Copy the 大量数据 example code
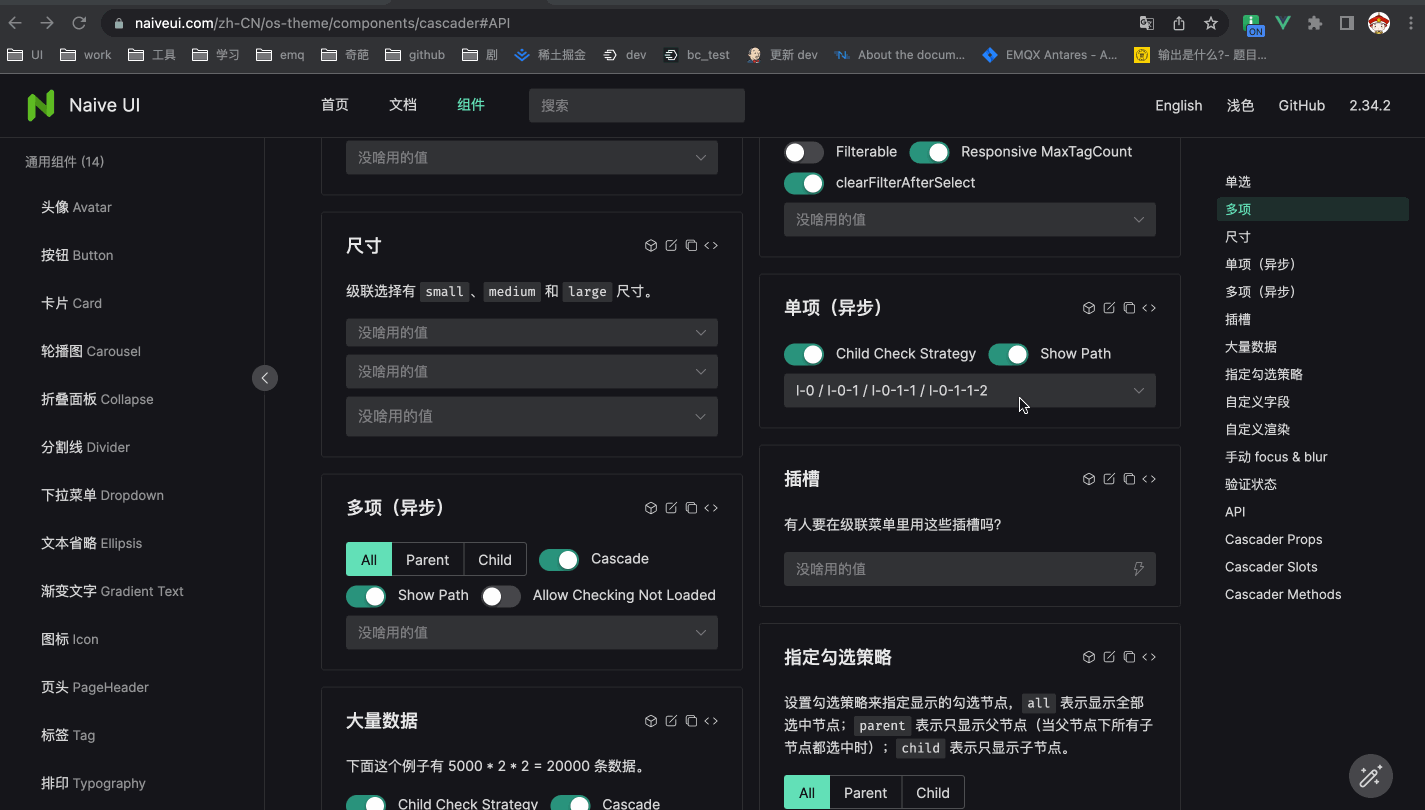 pyautogui.click(x=691, y=720)
